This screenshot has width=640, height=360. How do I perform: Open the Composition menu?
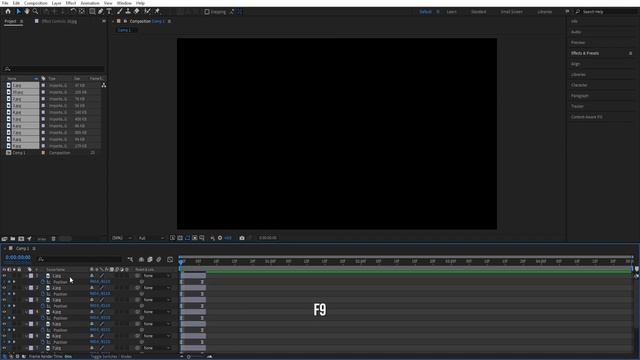(36, 3)
